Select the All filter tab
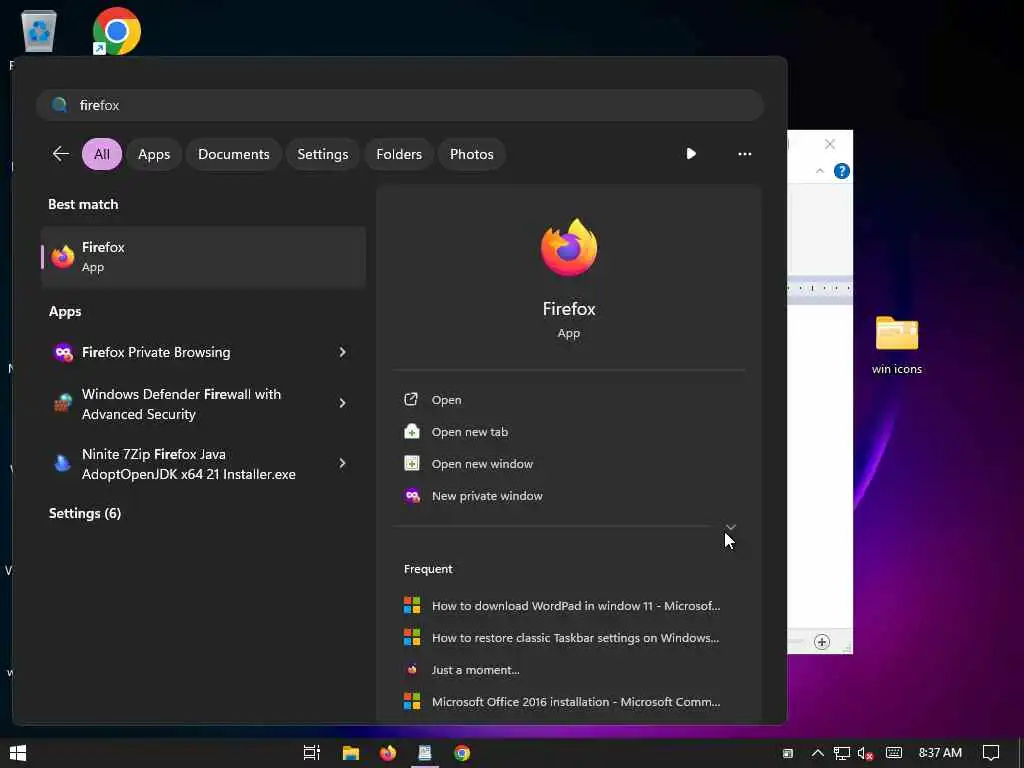 click(x=102, y=154)
